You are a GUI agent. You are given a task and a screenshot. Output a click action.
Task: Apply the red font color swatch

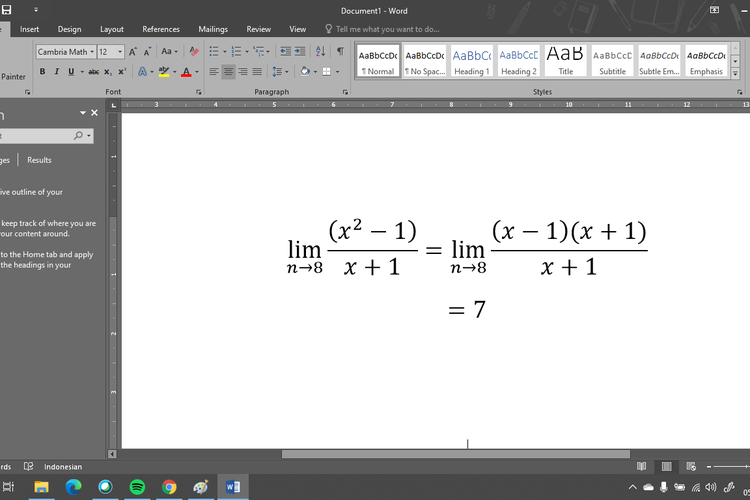point(186,72)
